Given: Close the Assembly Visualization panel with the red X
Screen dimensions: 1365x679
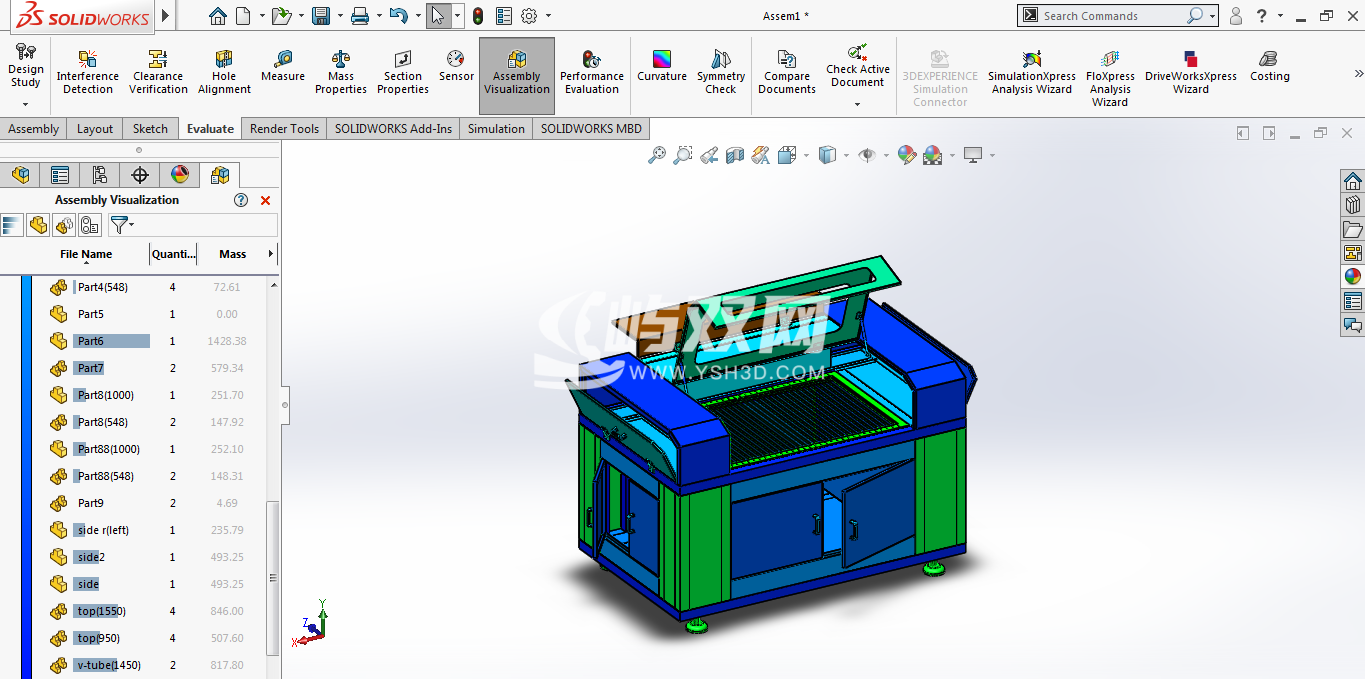Looking at the screenshot, I should click(x=265, y=200).
